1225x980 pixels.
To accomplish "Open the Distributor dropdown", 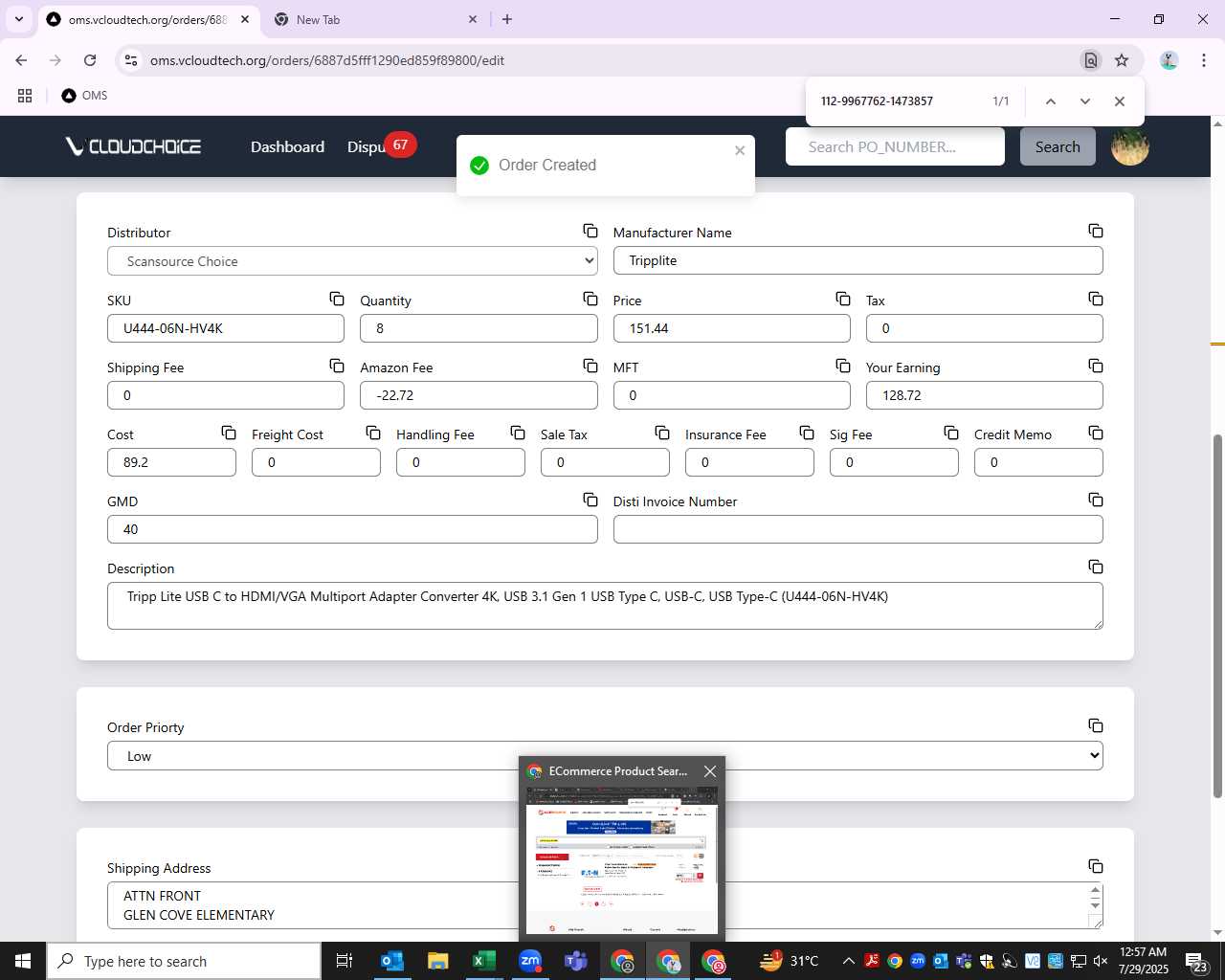I will [x=352, y=261].
